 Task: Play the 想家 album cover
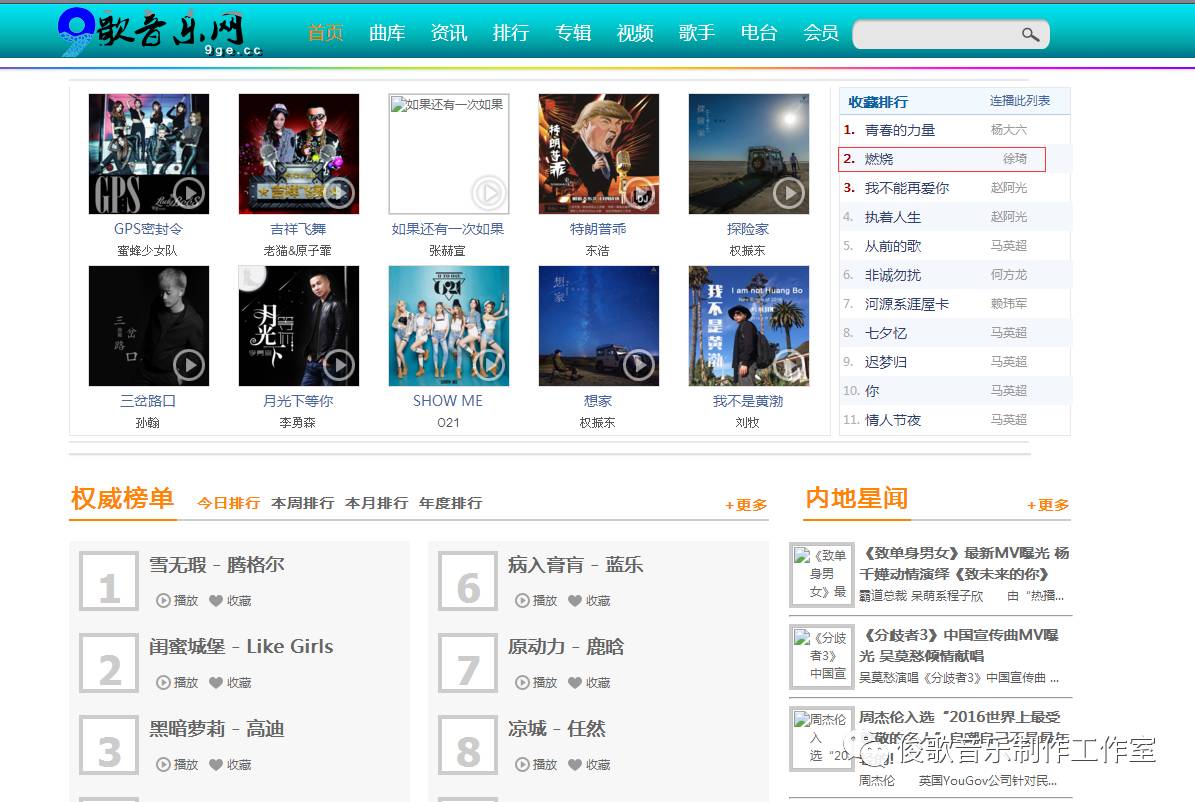click(x=599, y=326)
